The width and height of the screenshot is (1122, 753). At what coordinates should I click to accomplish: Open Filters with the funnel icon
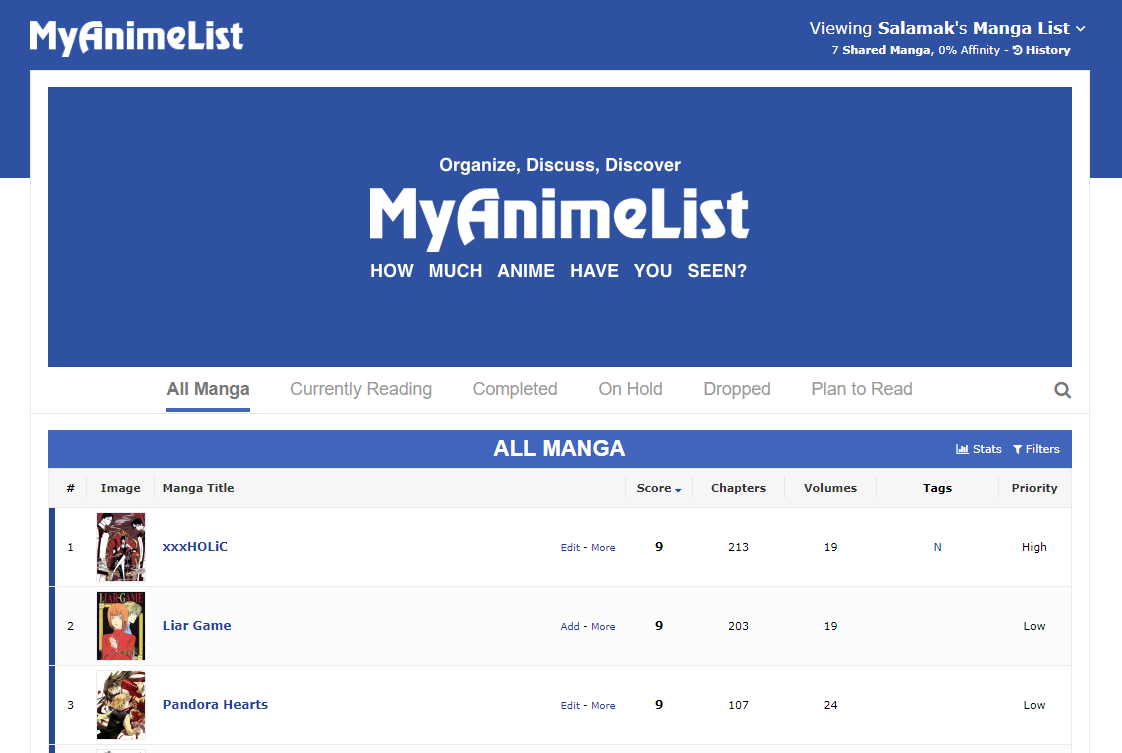[x=1036, y=449]
